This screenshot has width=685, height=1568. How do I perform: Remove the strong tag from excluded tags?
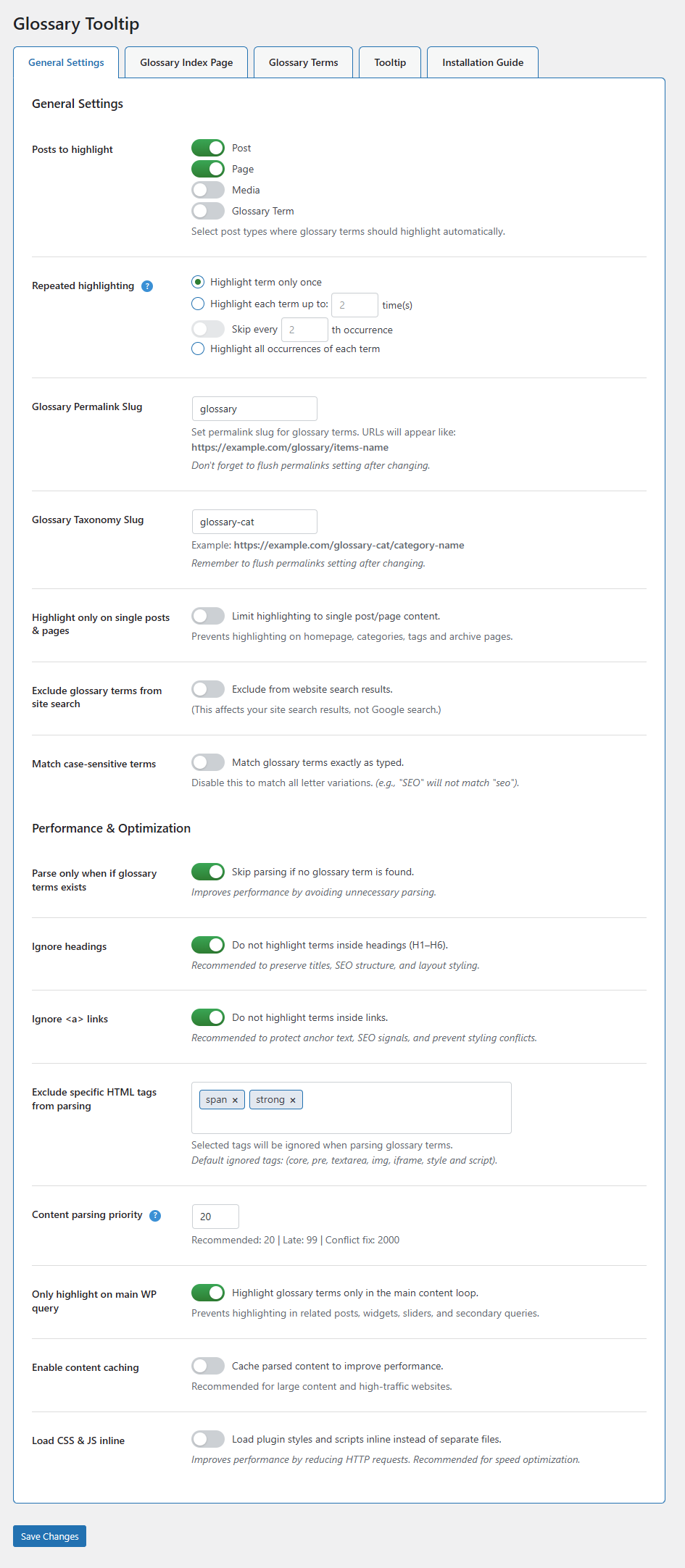click(x=293, y=1100)
